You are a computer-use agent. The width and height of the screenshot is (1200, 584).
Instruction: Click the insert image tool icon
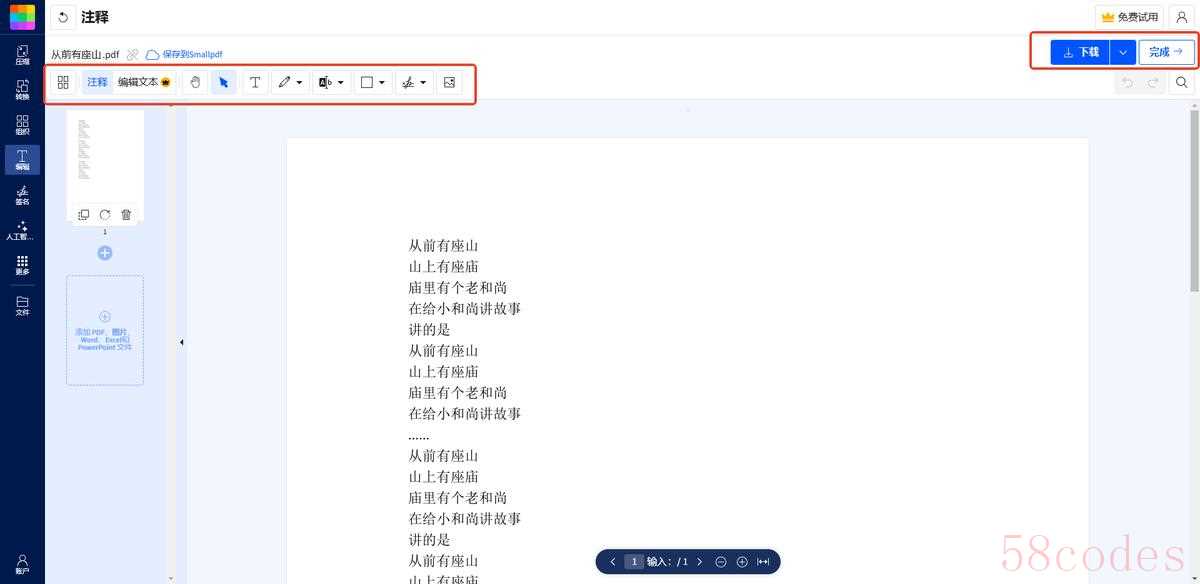[x=449, y=82]
